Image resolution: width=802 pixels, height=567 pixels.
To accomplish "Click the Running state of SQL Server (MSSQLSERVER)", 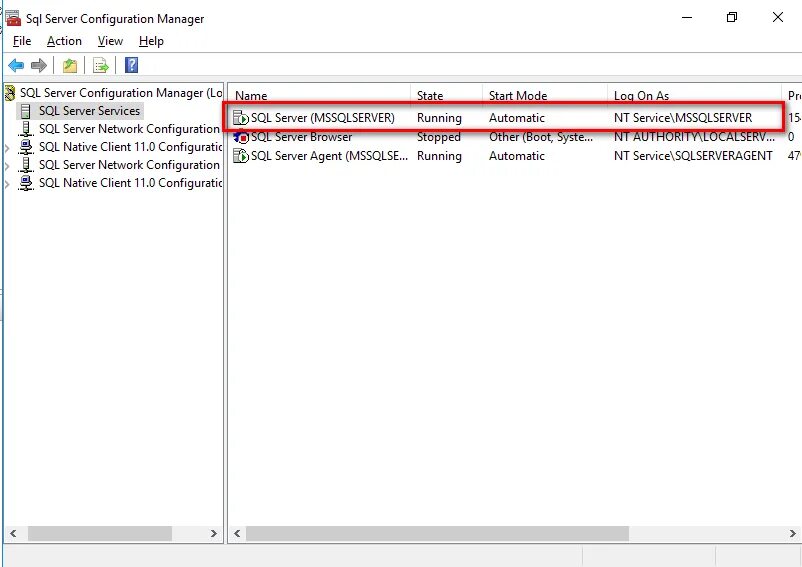I will (x=439, y=118).
